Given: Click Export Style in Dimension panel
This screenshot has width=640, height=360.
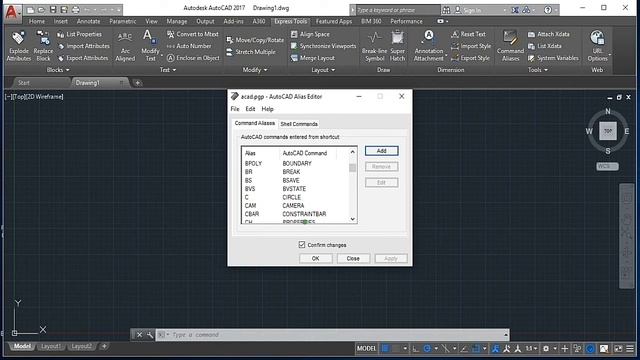Looking at the screenshot, I should [471, 58].
